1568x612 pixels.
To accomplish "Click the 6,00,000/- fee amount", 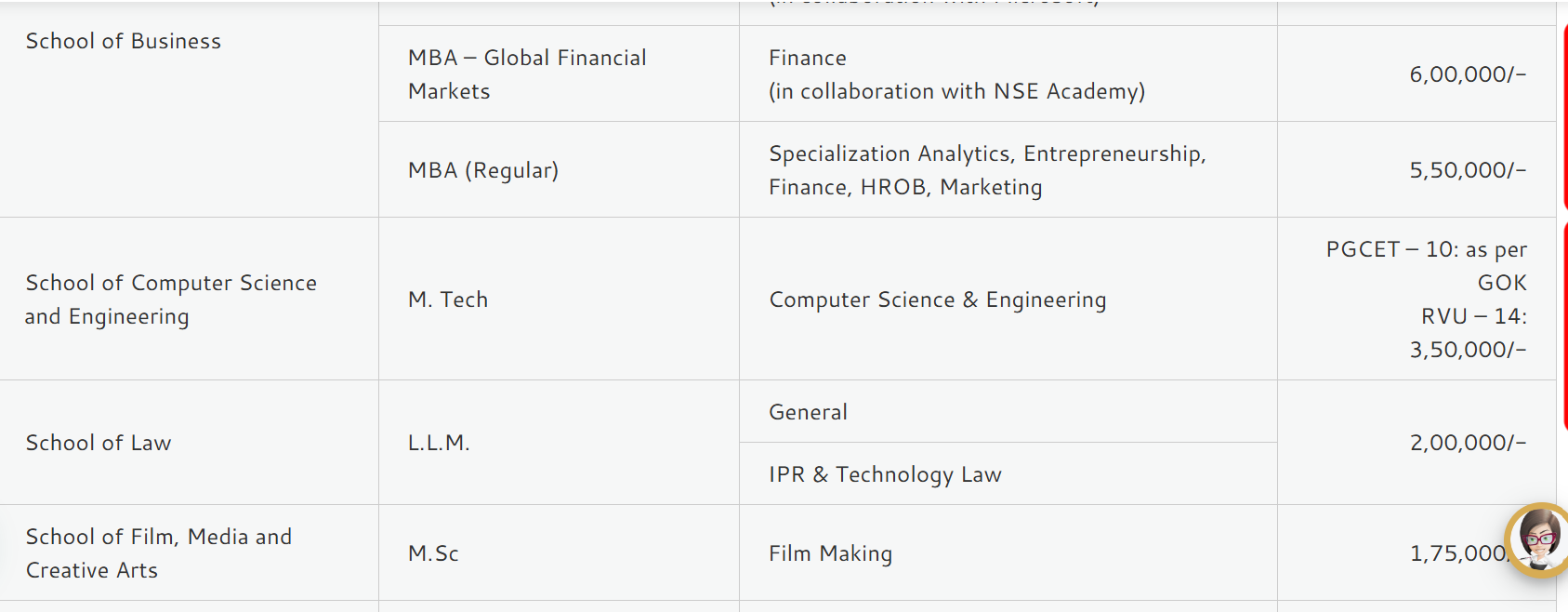I will click(1466, 73).
